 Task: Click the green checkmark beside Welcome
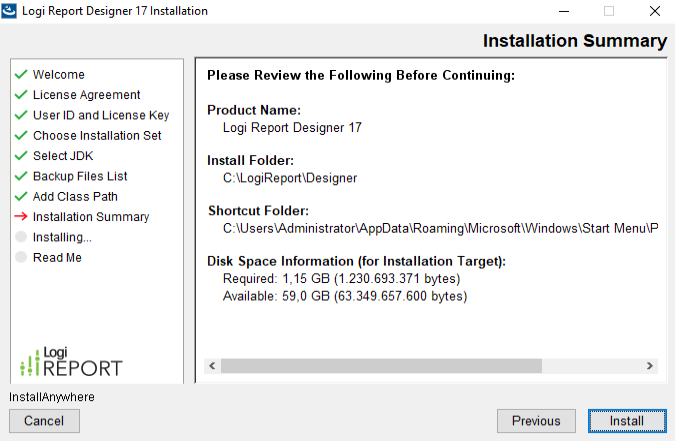(x=20, y=75)
